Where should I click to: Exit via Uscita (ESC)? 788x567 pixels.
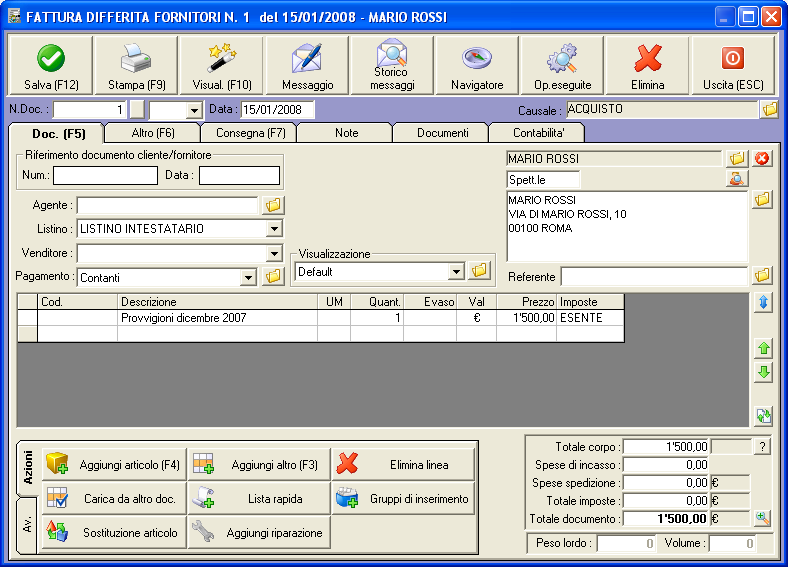(x=733, y=65)
